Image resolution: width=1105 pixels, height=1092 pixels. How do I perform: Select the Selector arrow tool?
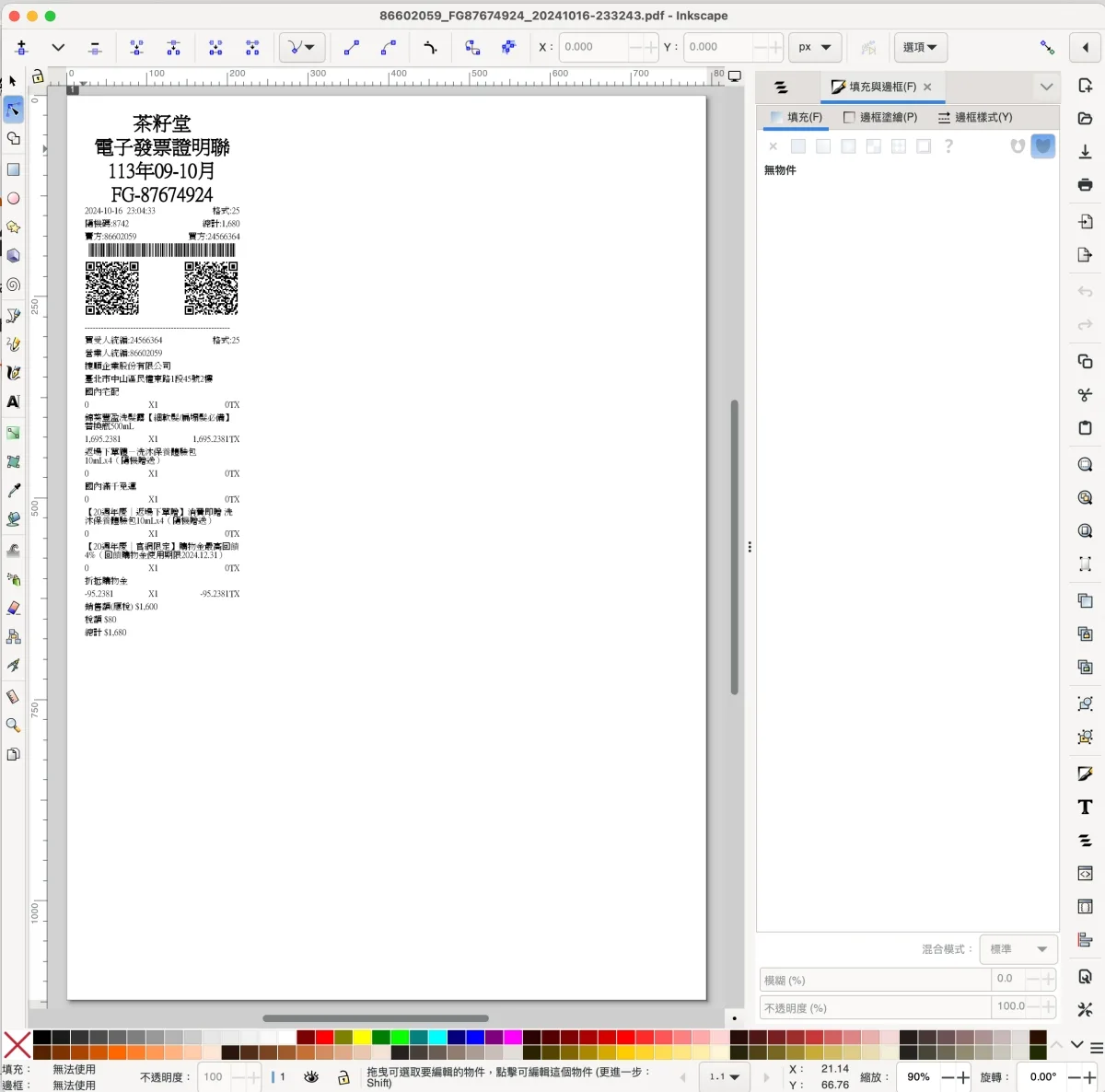pos(13,81)
